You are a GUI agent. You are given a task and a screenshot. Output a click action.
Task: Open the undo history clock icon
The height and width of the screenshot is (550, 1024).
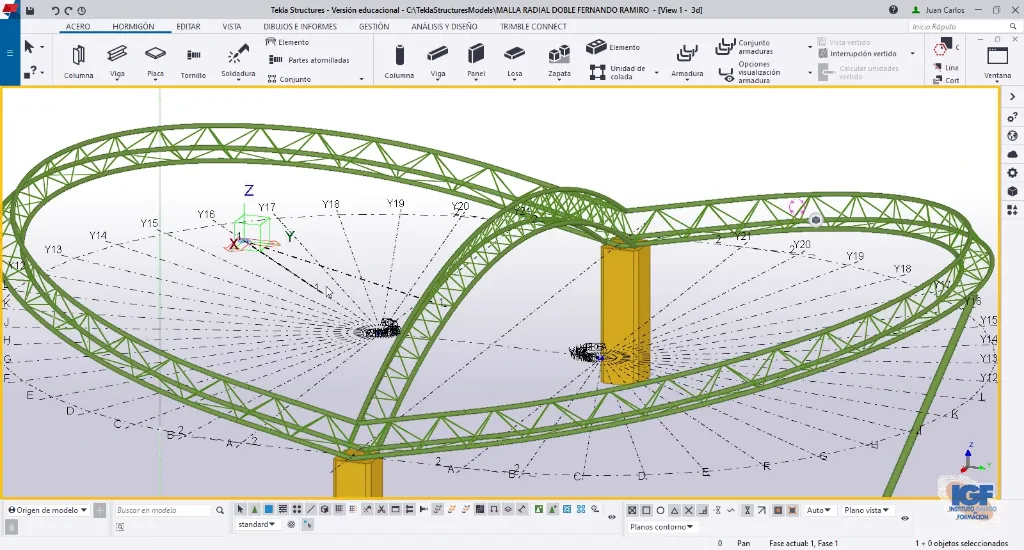click(x=82, y=10)
